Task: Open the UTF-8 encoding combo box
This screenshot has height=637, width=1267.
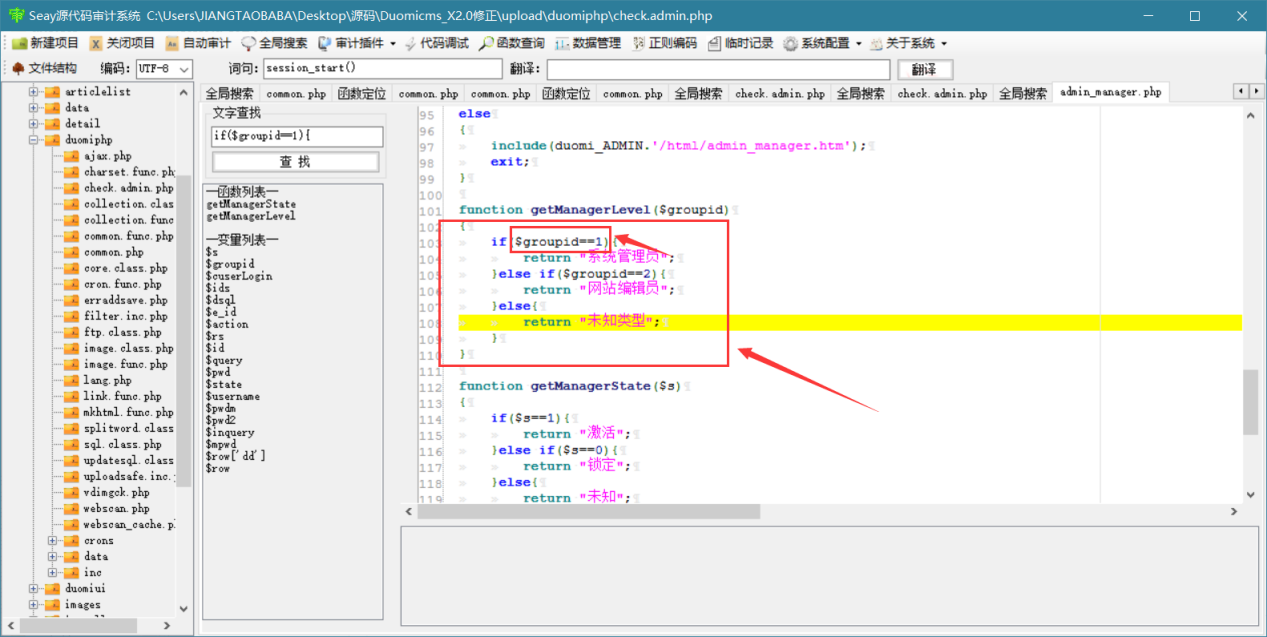Action: [x=164, y=69]
